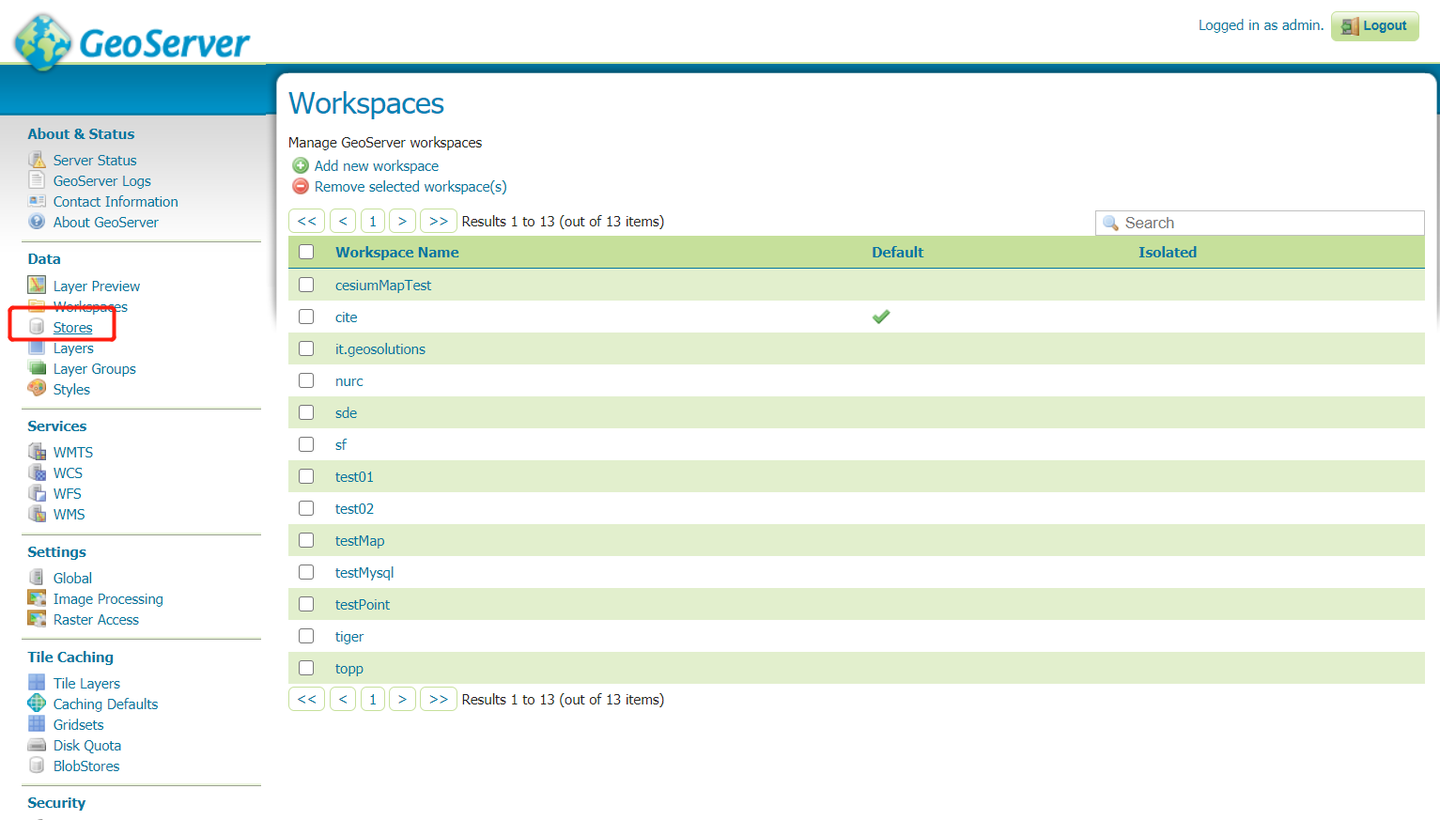Click the red minus Remove workspace icon
Viewport: 1440px width, 820px height.
click(x=300, y=186)
